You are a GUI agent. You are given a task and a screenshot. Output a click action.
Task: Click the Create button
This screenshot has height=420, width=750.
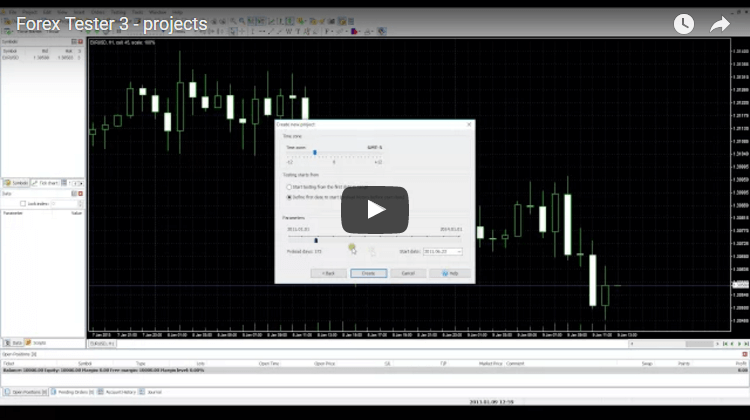point(368,273)
